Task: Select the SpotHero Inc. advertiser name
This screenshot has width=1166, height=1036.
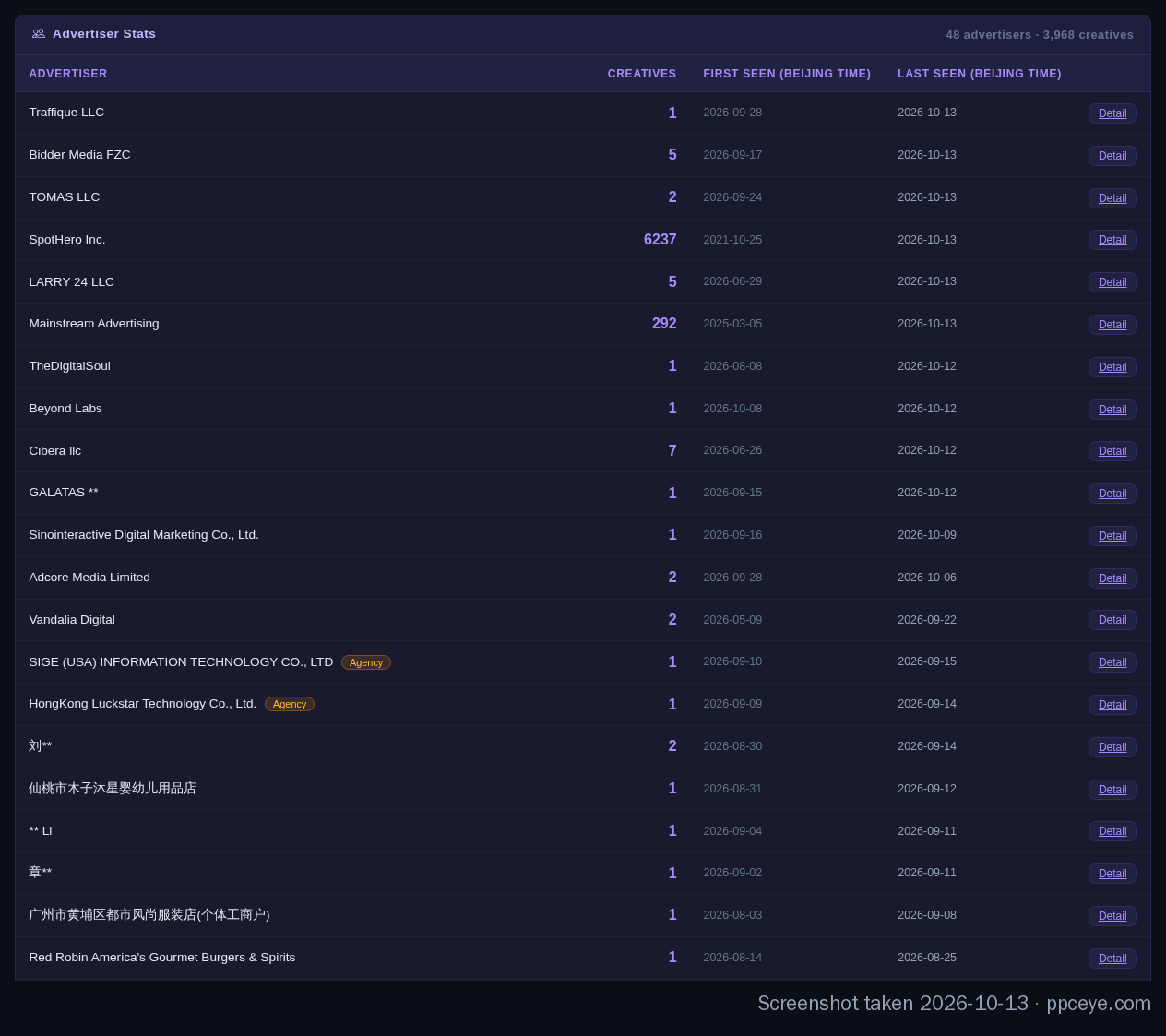Action: coord(67,240)
